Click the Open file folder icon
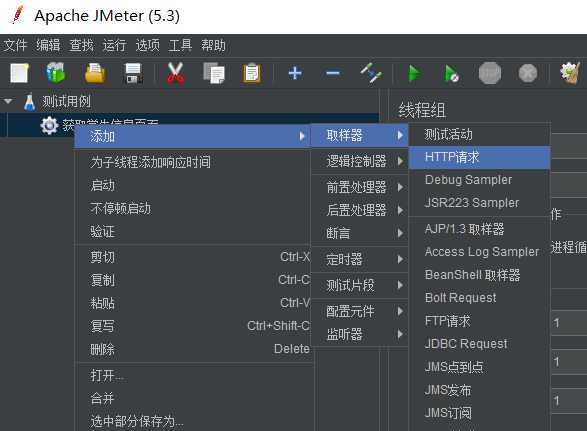Viewport: 587px width, 431px height. pos(95,73)
